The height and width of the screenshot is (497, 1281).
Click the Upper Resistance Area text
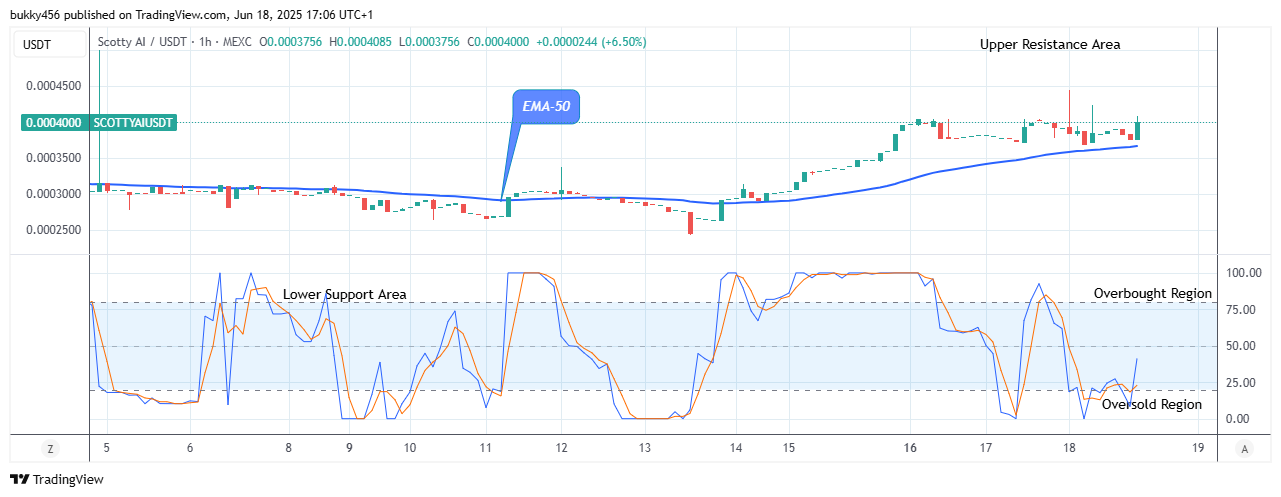click(x=1050, y=44)
